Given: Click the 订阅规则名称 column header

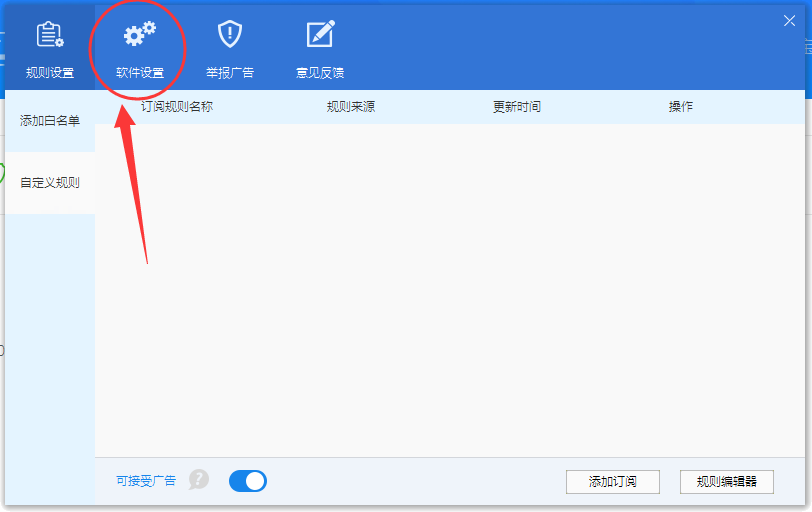Looking at the screenshot, I should 177,107.
